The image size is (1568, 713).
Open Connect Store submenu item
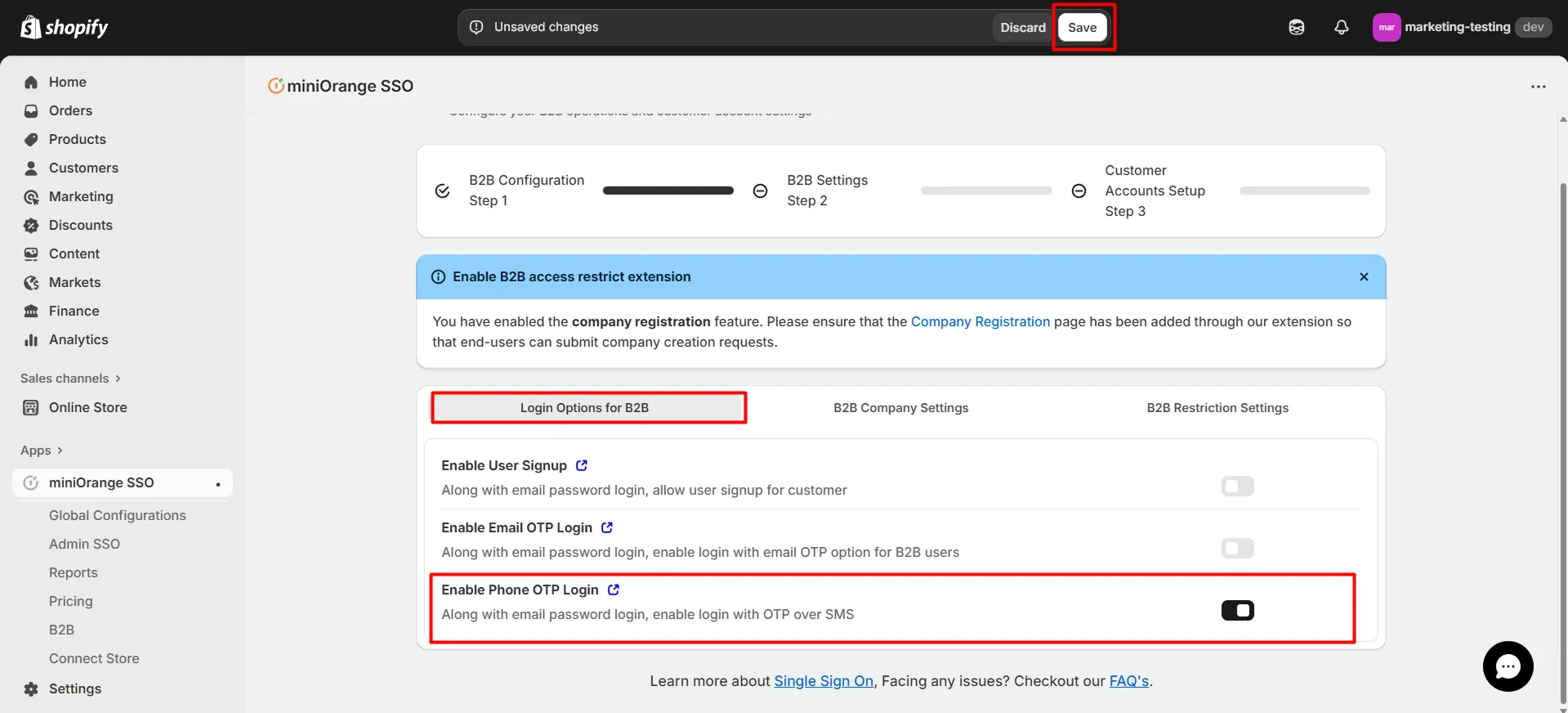(x=94, y=658)
